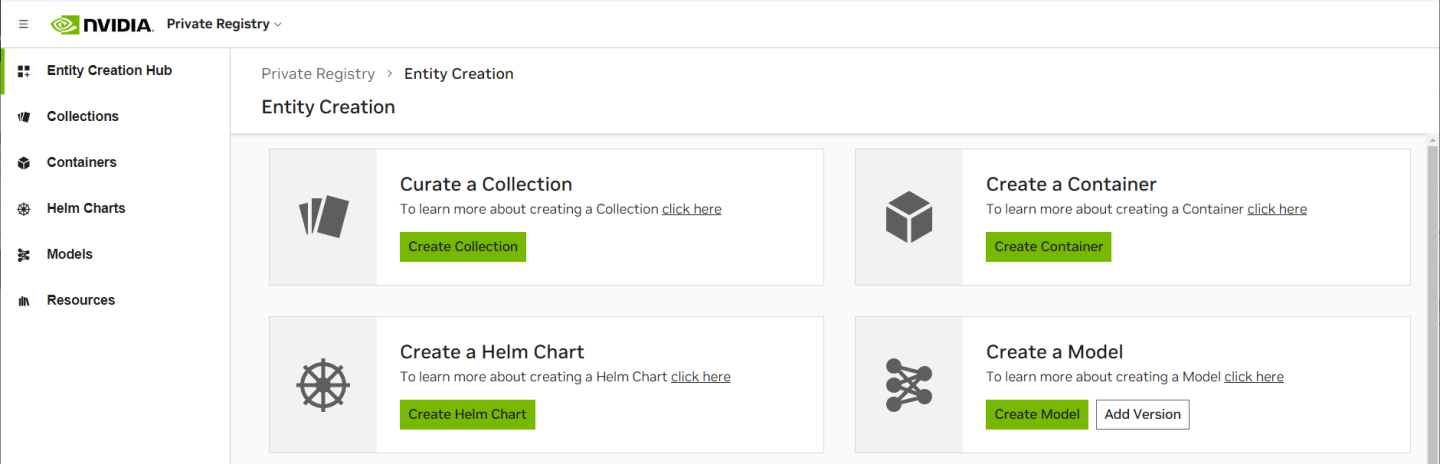The height and width of the screenshot is (464, 1440).
Task: Click the large Collection cards icon
Action: 324,217
